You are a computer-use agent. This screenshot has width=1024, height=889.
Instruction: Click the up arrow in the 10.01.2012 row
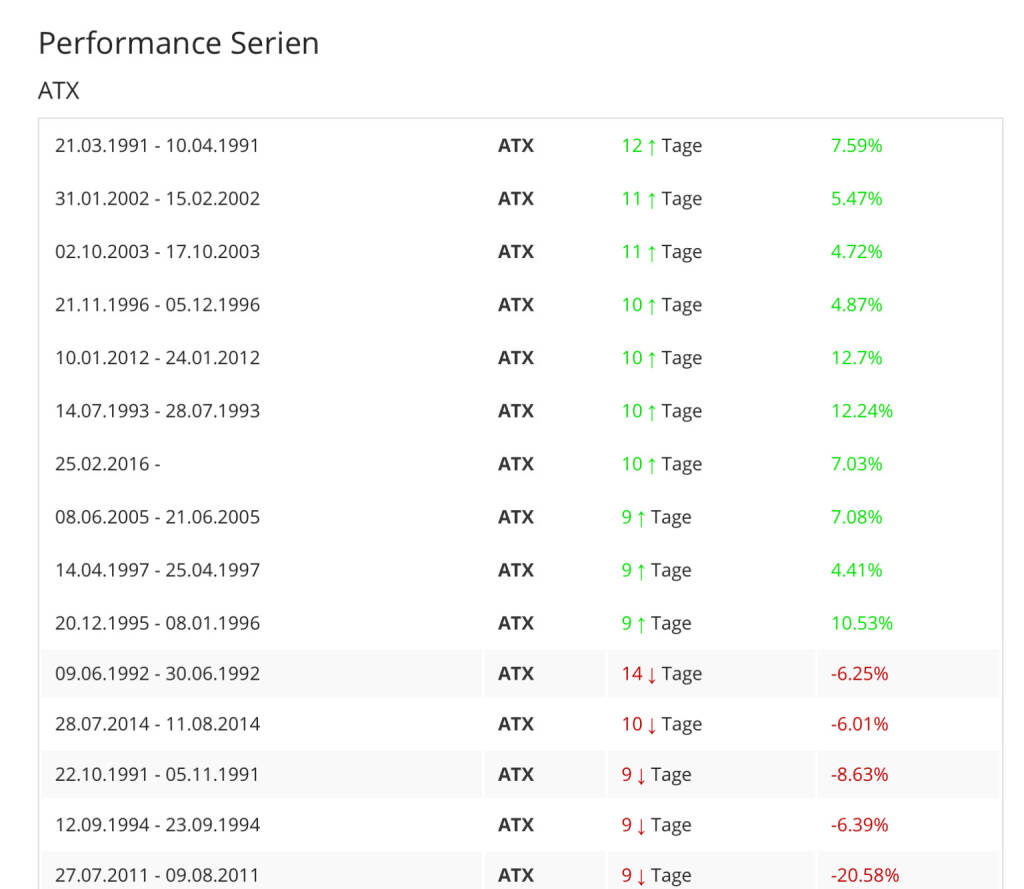point(652,358)
